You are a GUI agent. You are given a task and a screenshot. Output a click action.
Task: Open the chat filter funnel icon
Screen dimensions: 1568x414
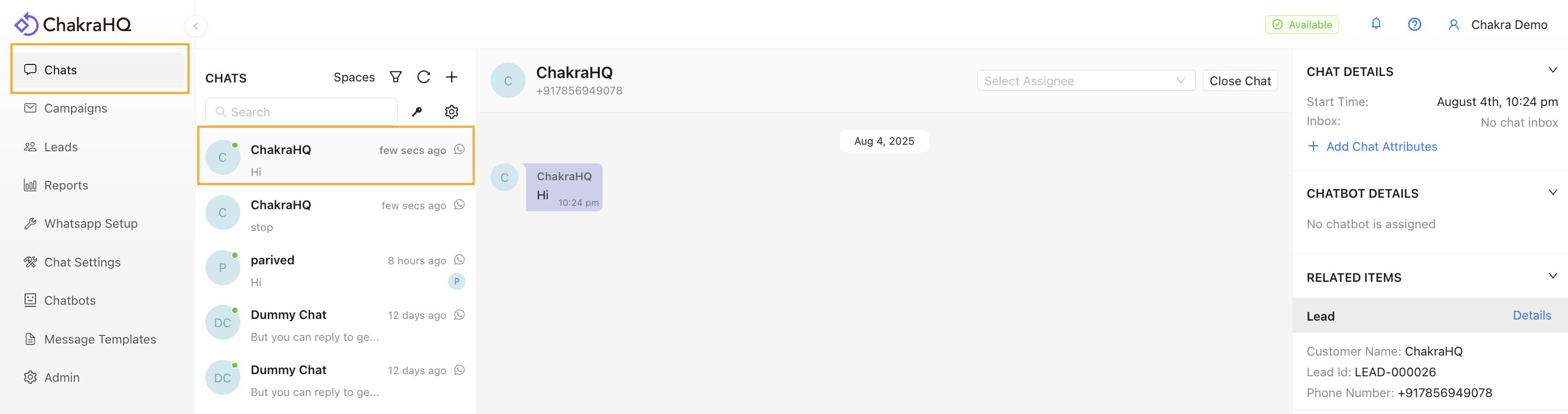coord(396,76)
